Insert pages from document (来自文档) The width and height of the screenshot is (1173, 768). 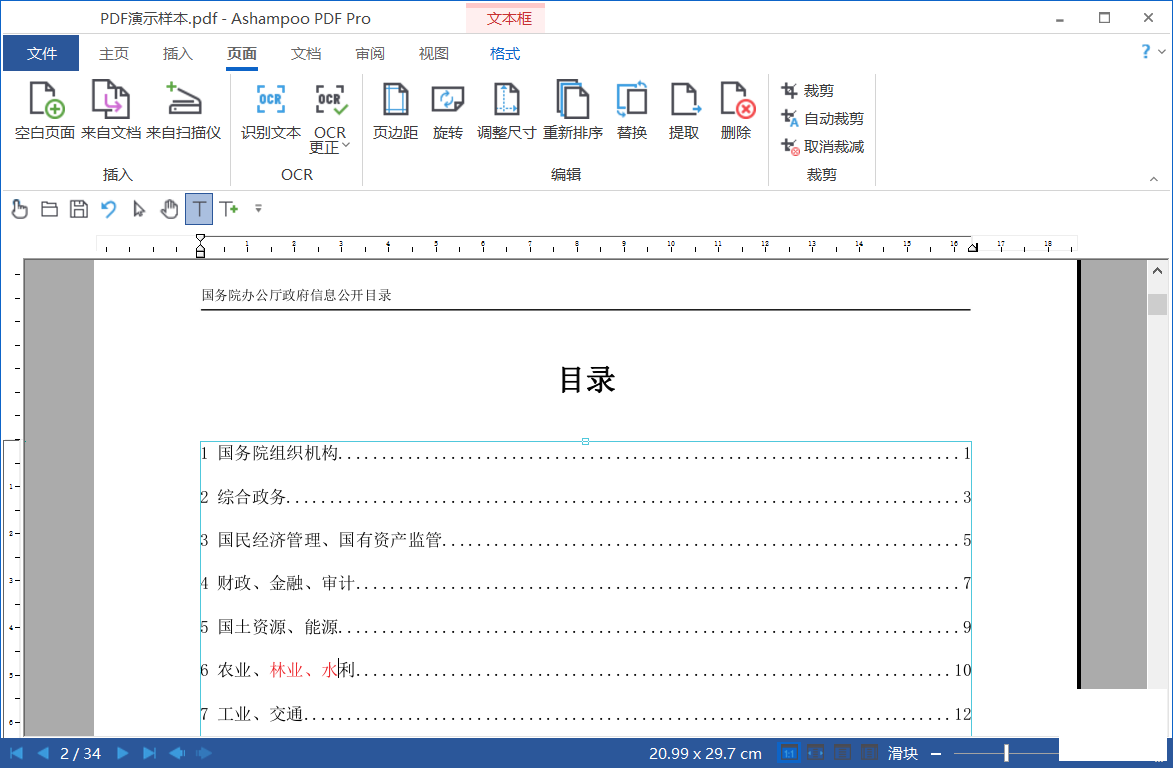tap(111, 111)
